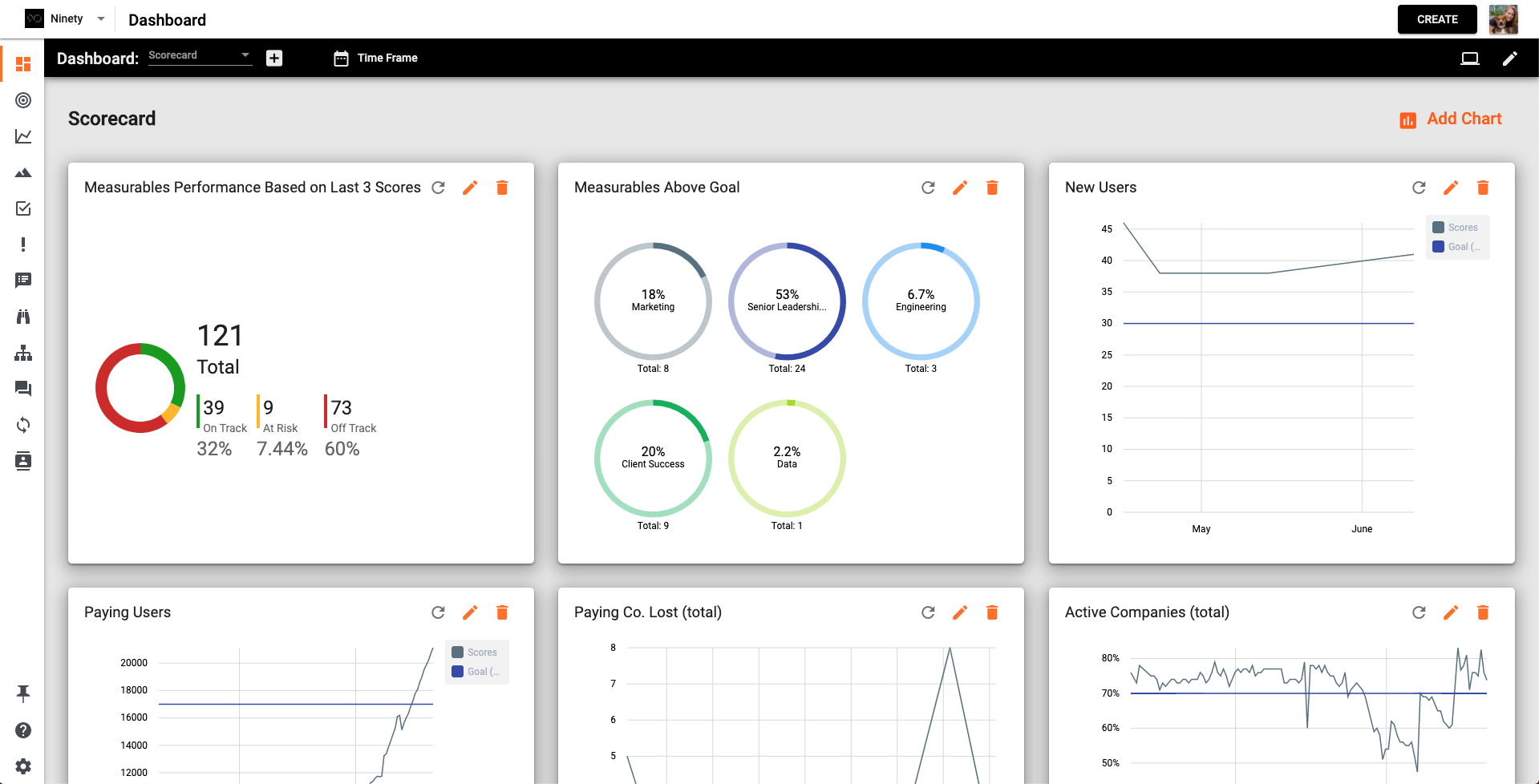Delete the New Users chart
The height and width of the screenshot is (784, 1539).
coord(1482,188)
